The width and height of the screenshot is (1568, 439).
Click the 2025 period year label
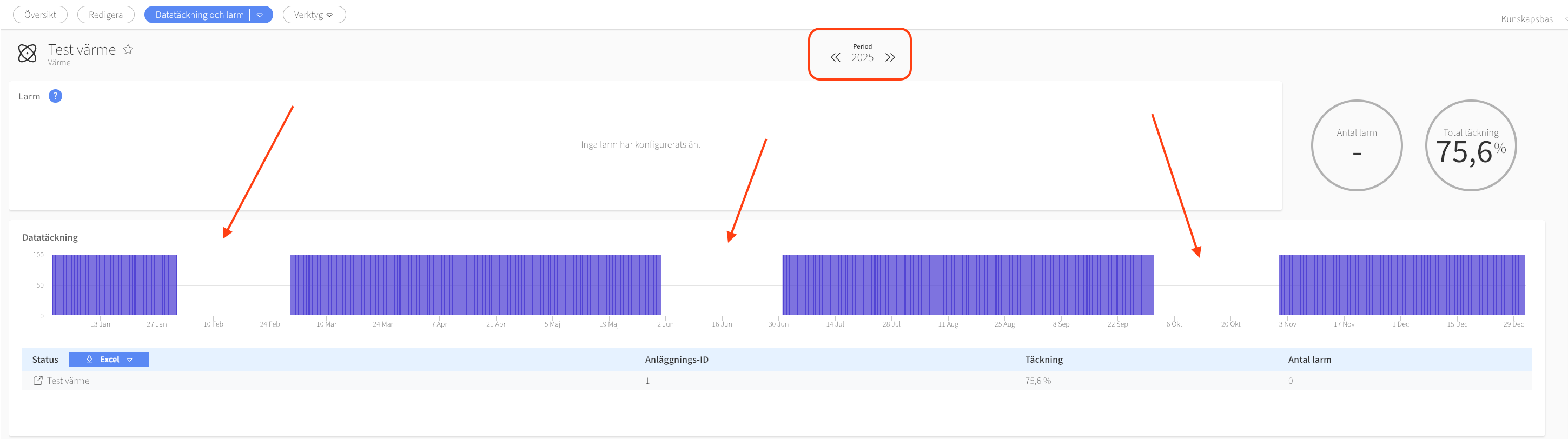[x=862, y=58]
